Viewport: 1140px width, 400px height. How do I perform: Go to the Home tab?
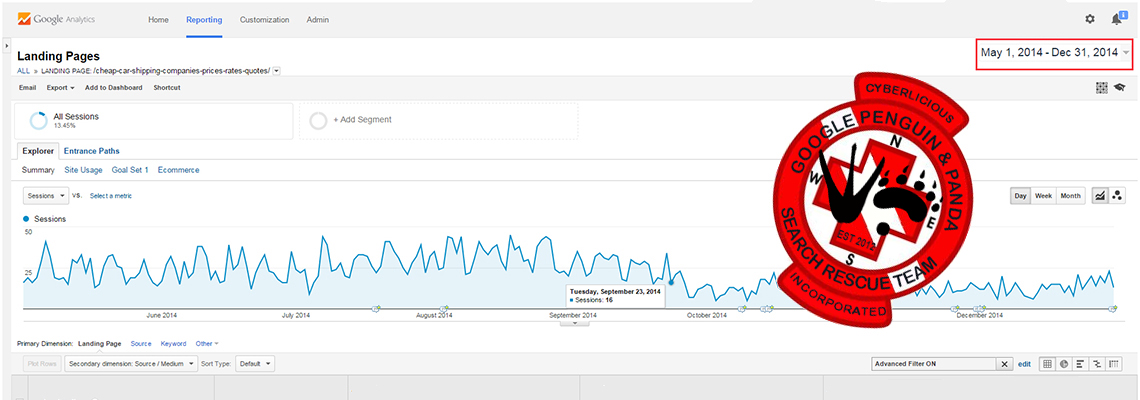158,20
